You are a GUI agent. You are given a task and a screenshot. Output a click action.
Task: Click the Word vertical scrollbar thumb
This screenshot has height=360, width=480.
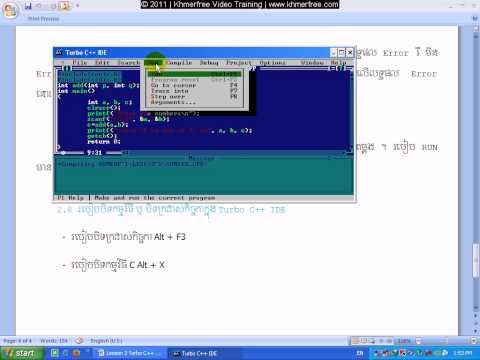(x=476, y=261)
